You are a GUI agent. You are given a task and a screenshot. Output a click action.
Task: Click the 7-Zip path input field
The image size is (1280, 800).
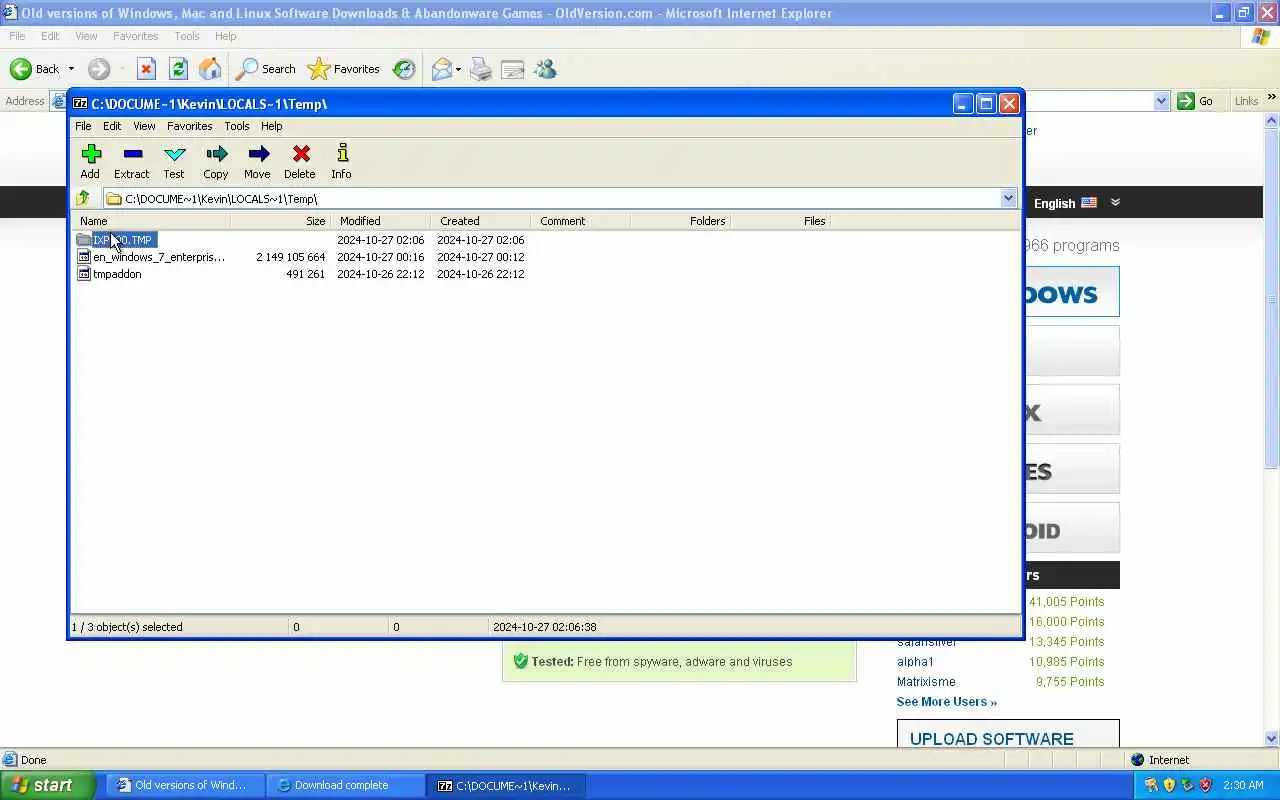point(551,198)
